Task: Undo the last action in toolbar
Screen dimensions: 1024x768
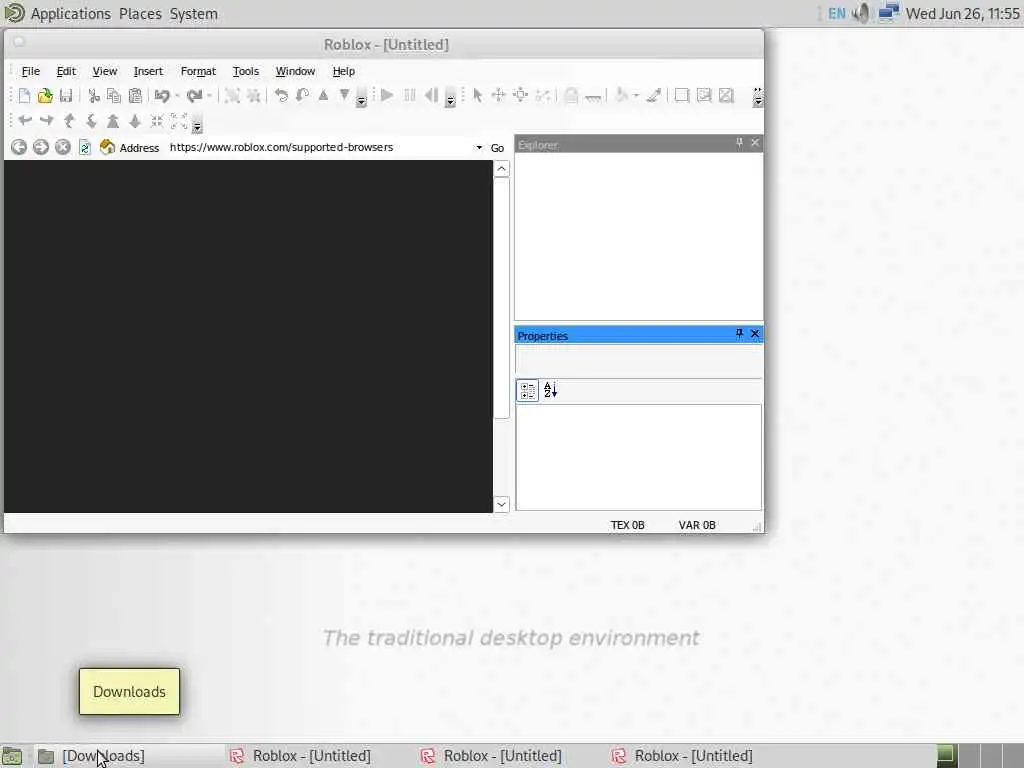Action: [162, 96]
